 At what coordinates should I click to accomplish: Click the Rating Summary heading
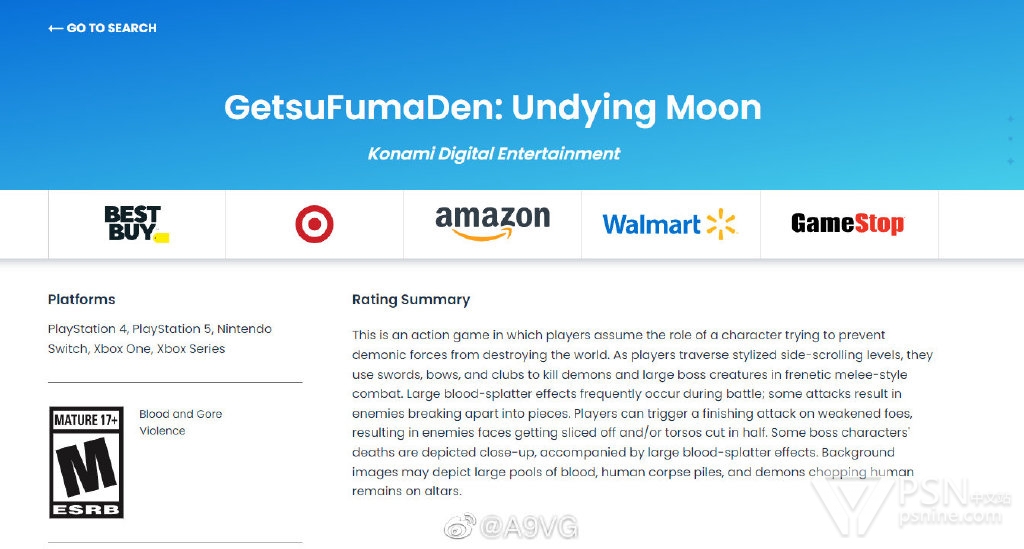[410, 299]
